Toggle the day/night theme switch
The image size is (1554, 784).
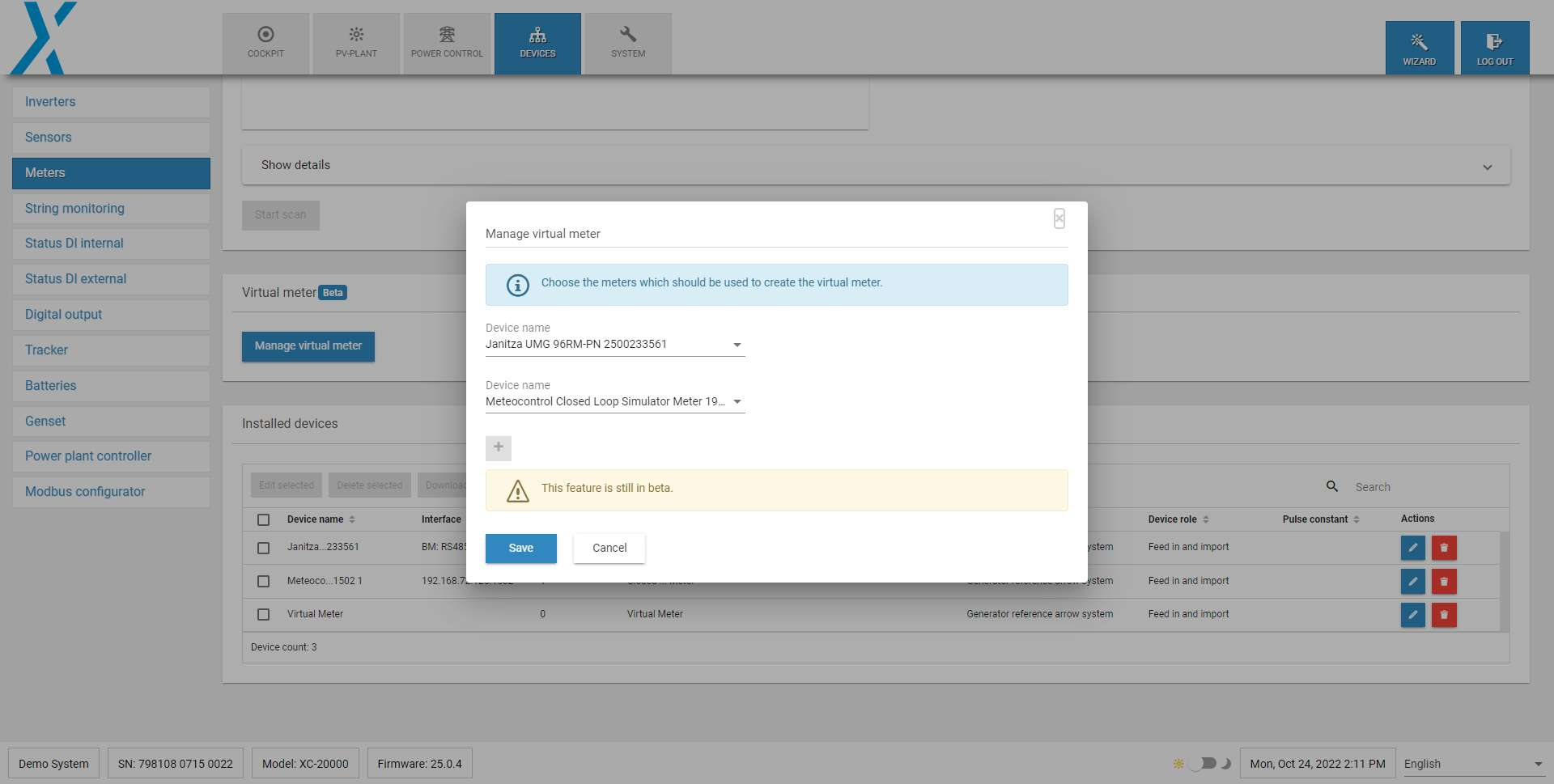[x=1204, y=763]
